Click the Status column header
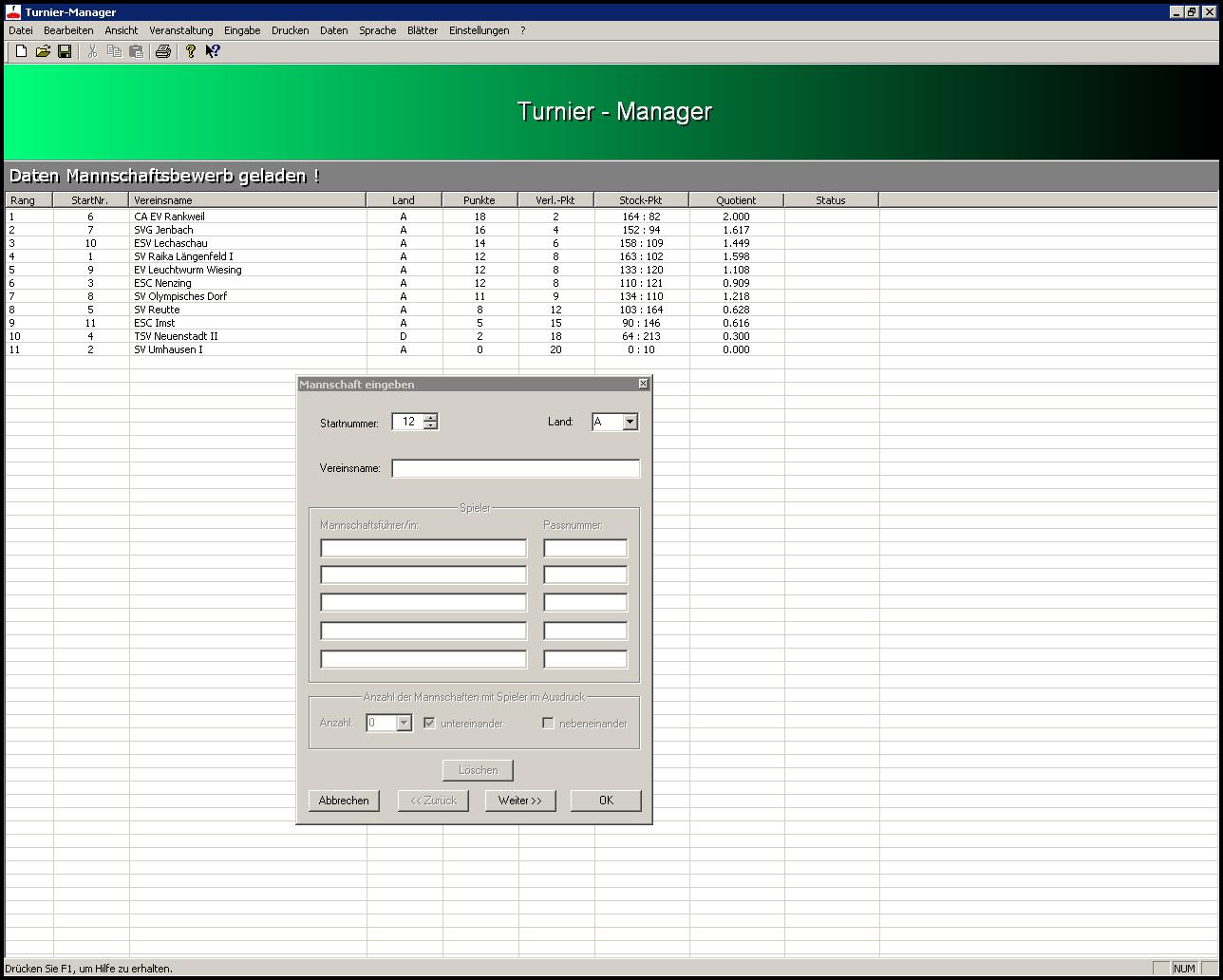 (x=831, y=200)
